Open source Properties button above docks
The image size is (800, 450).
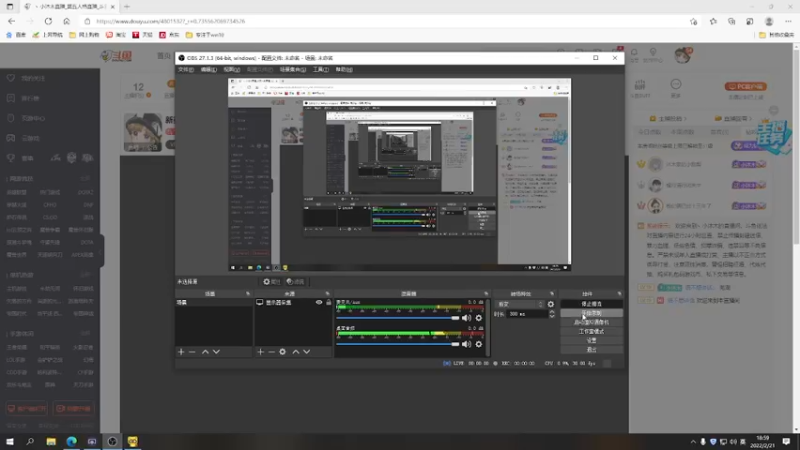click(272, 282)
